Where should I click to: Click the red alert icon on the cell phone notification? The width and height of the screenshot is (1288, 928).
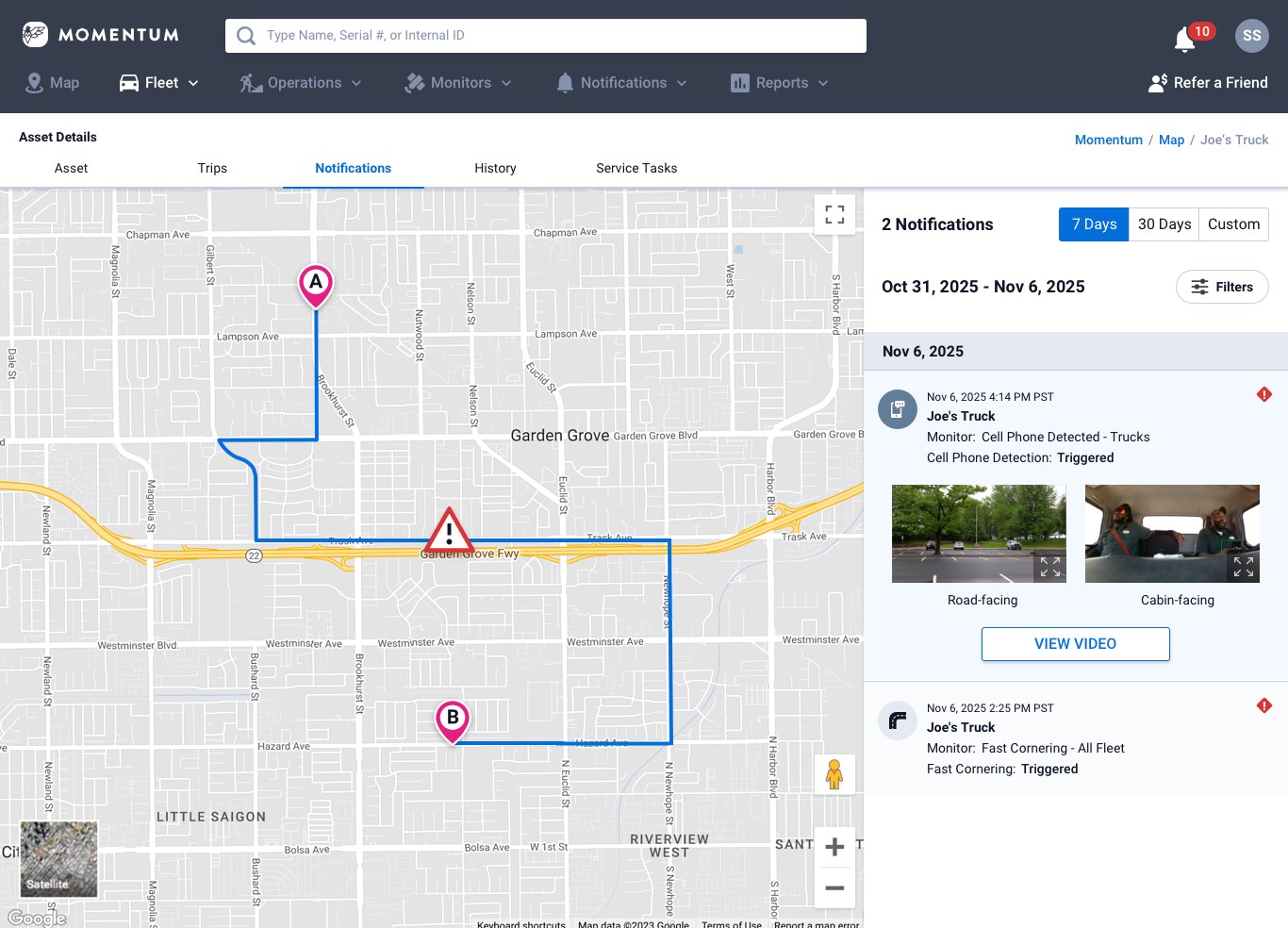click(x=1263, y=394)
